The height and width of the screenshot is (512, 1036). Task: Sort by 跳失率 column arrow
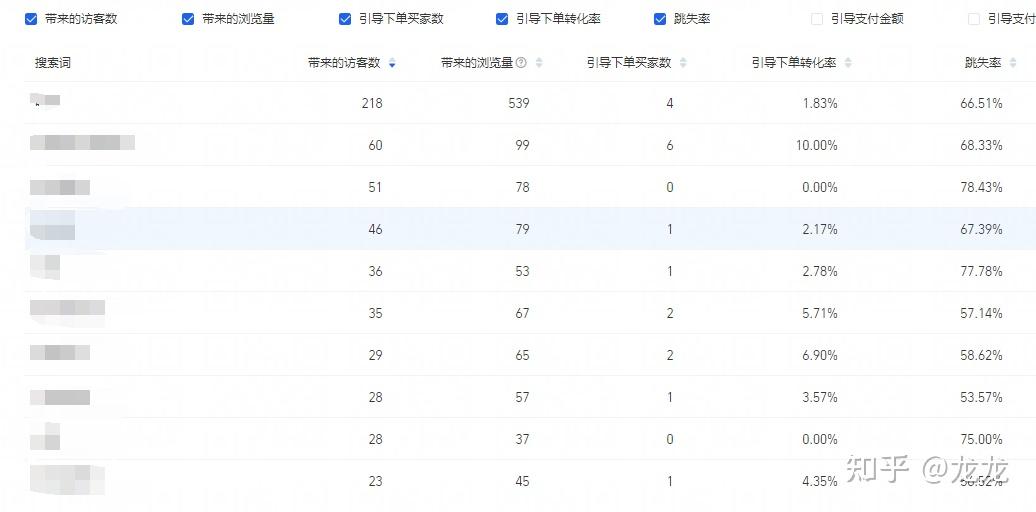[1013, 63]
